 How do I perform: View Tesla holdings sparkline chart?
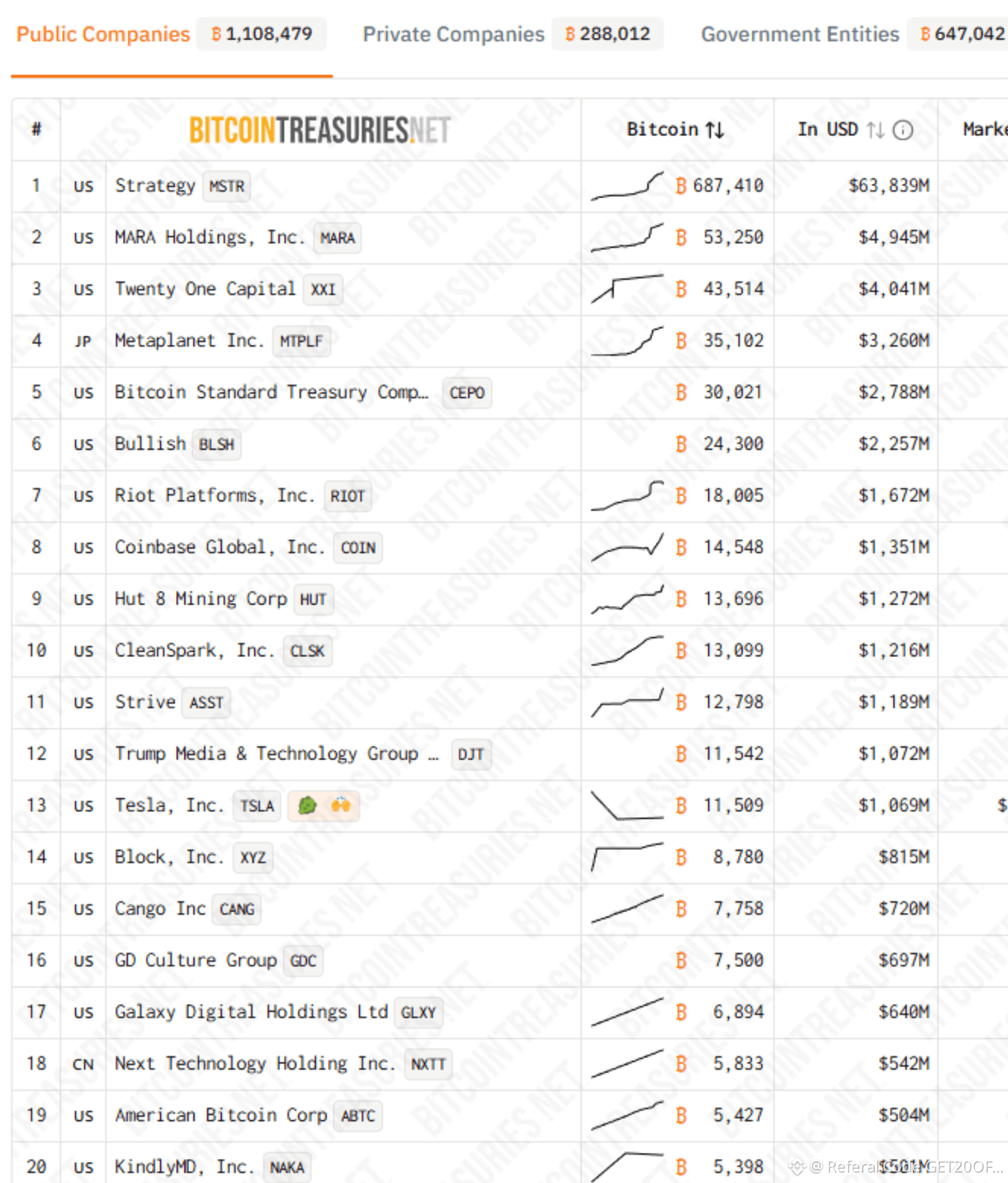coord(627,805)
